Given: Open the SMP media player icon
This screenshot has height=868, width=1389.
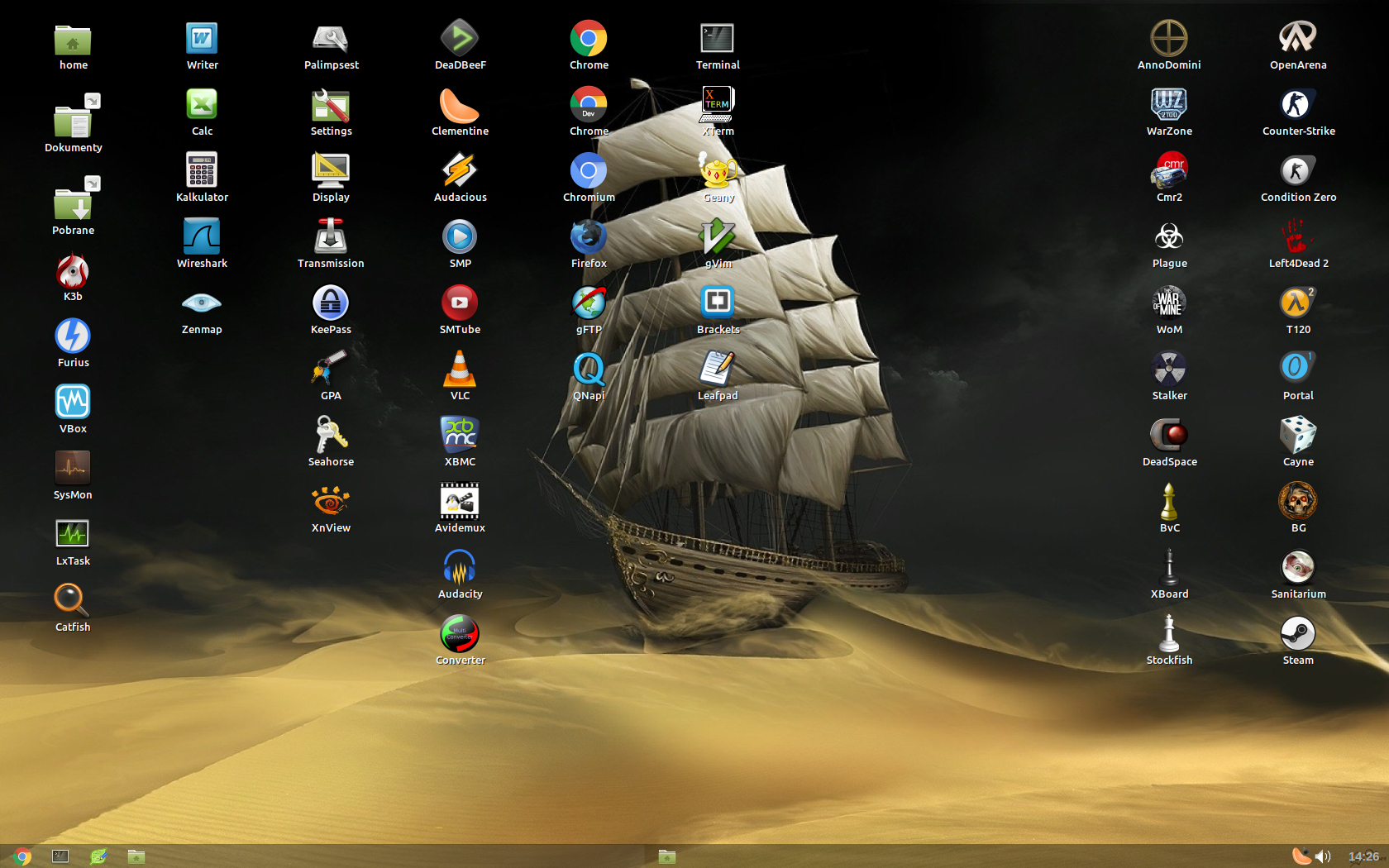Looking at the screenshot, I should click(460, 237).
